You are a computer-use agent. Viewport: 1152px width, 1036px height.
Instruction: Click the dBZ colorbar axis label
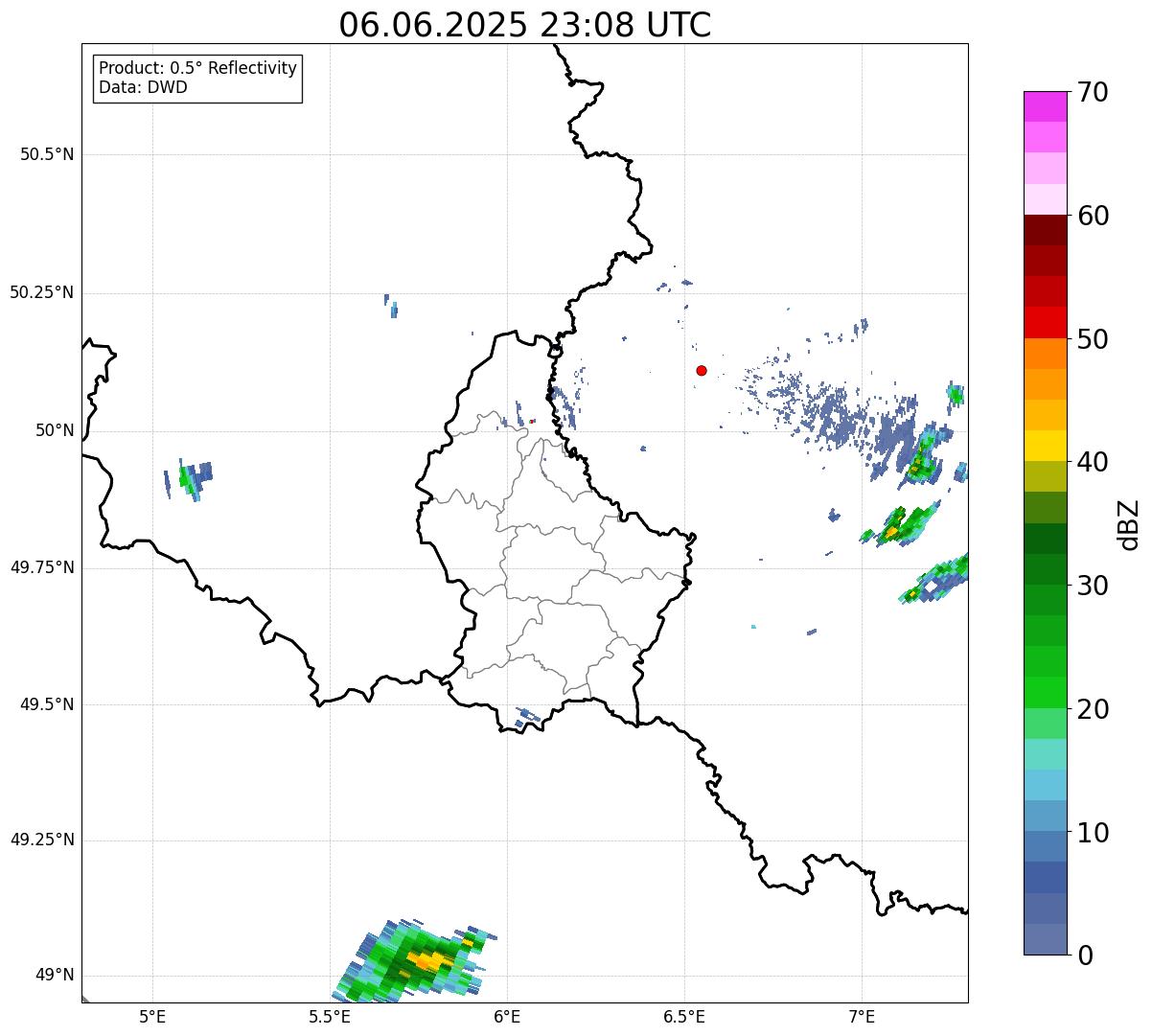[1129, 524]
